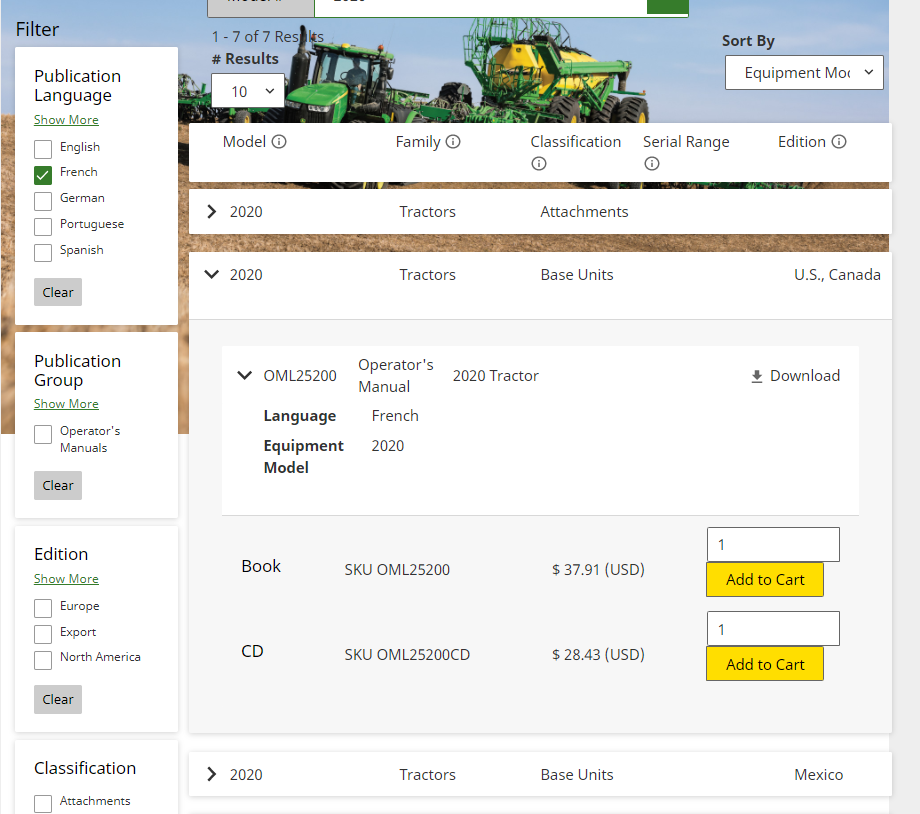
Task: Download the OML25200 manual
Action: click(796, 376)
